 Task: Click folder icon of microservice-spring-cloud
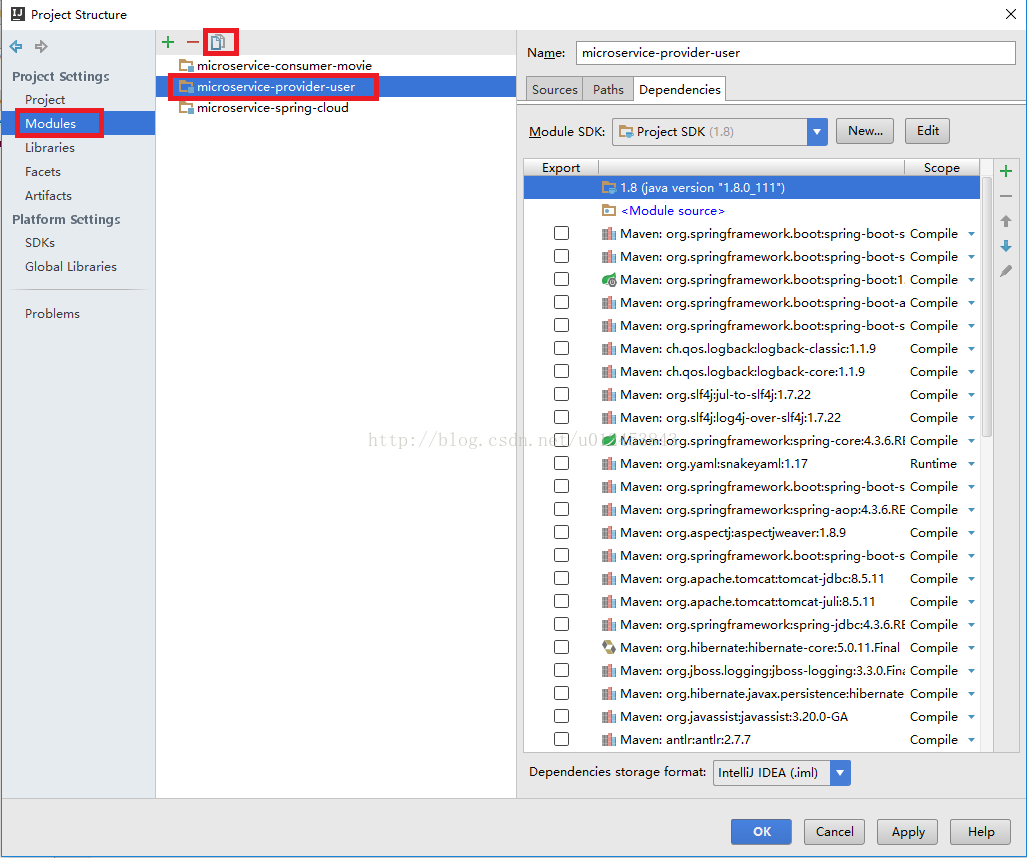coord(186,107)
